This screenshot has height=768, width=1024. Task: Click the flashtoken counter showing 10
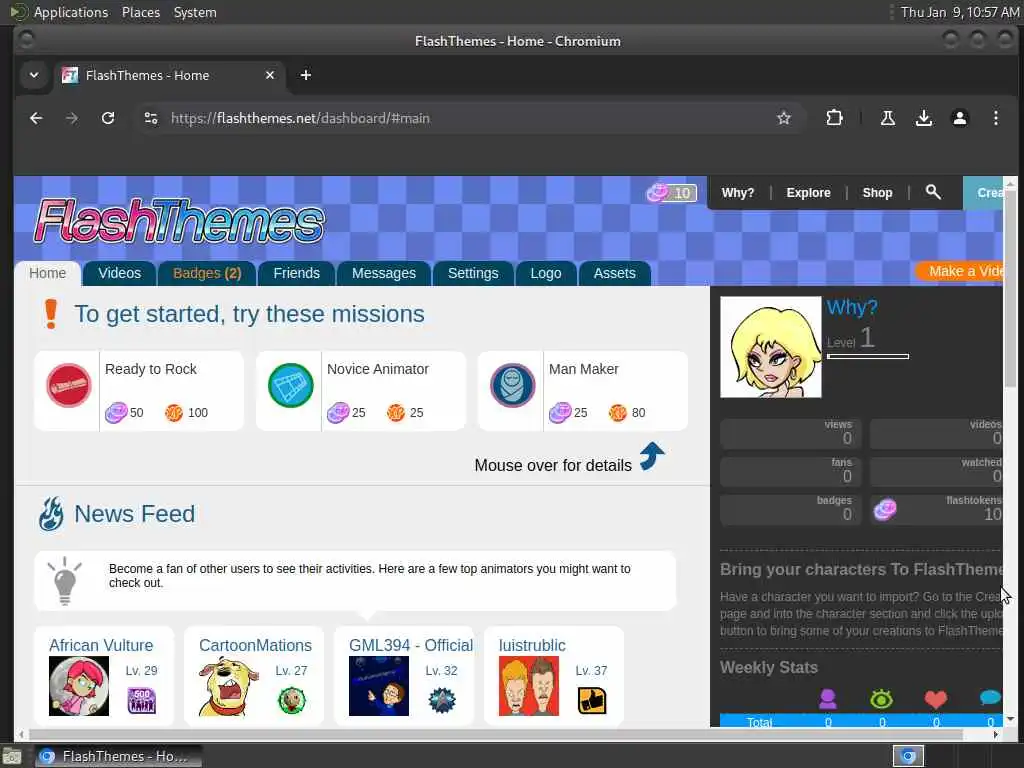(671, 193)
